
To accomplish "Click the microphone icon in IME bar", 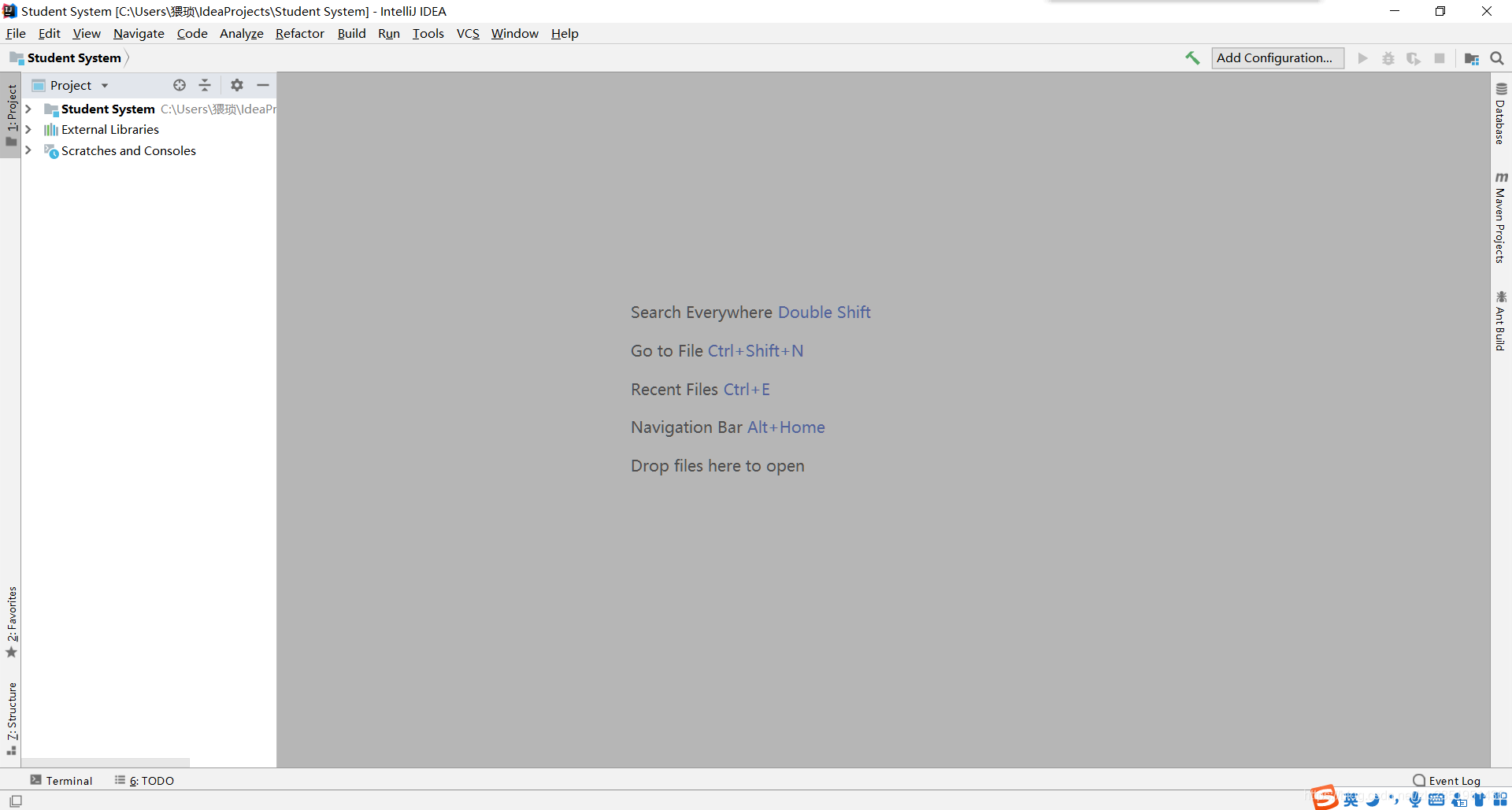I will pyautogui.click(x=1415, y=800).
